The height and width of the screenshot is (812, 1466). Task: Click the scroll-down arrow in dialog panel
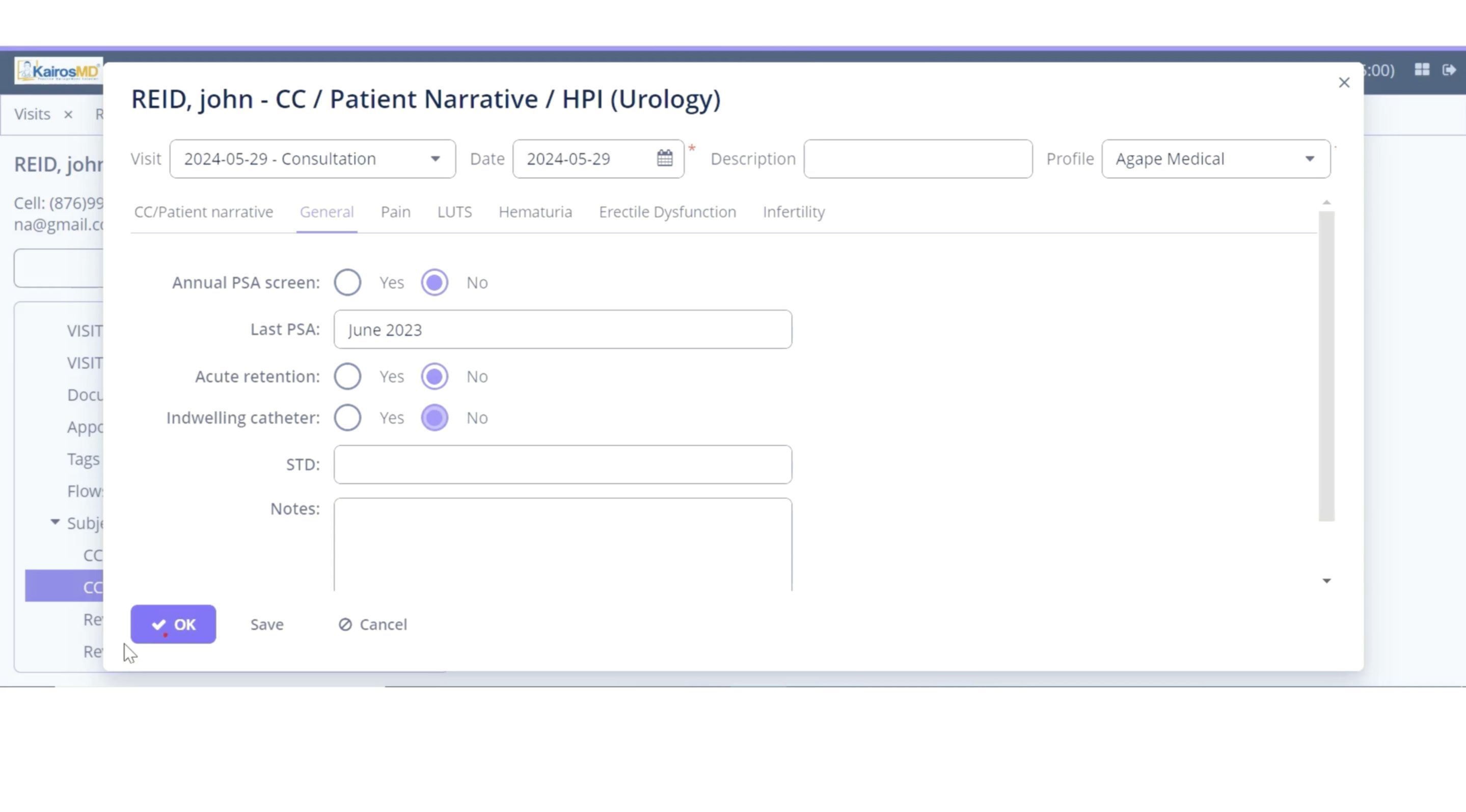[x=1326, y=580]
